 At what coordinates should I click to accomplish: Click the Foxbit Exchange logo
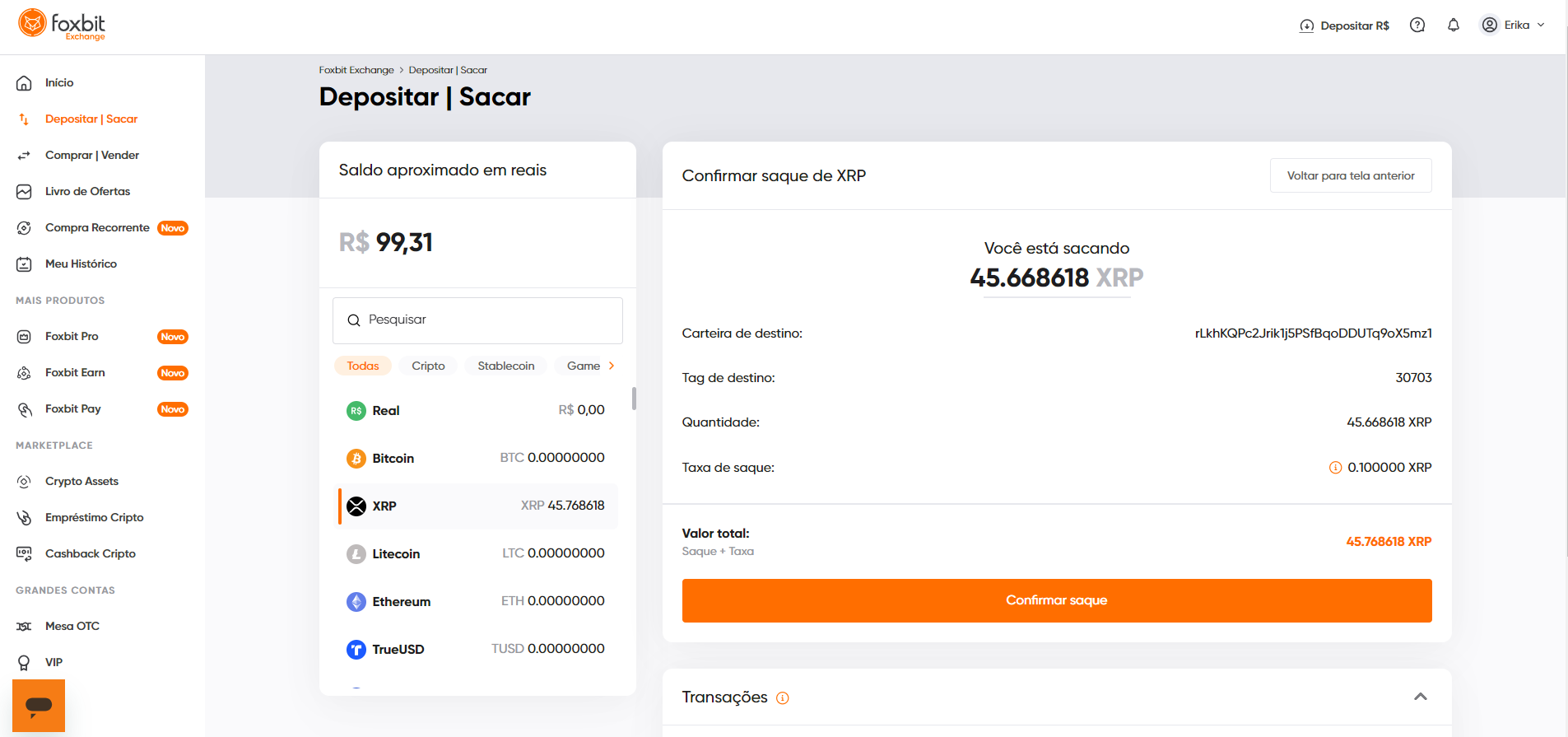[62, 25]
